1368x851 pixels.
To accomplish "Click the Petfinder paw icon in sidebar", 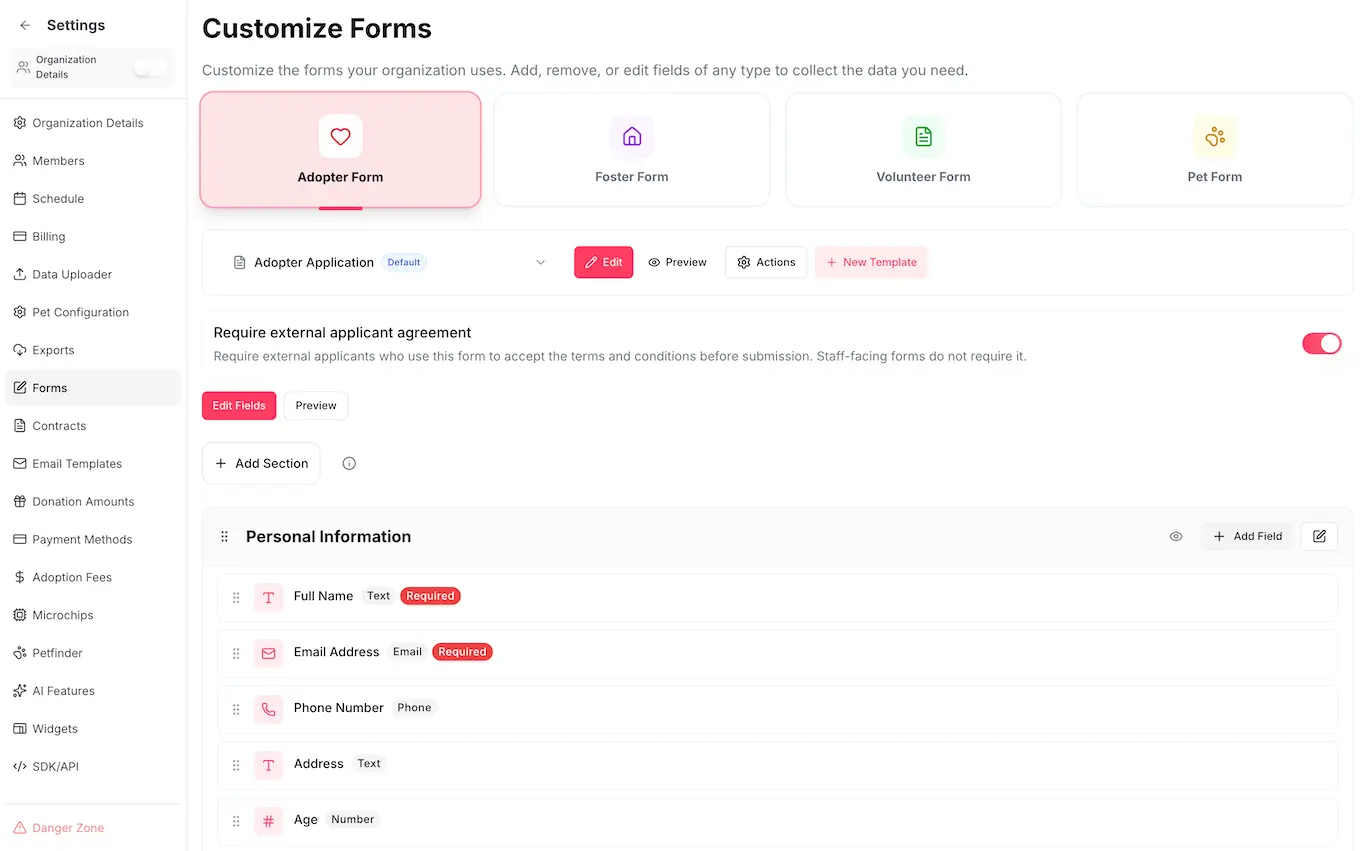I will click(19, 652).
